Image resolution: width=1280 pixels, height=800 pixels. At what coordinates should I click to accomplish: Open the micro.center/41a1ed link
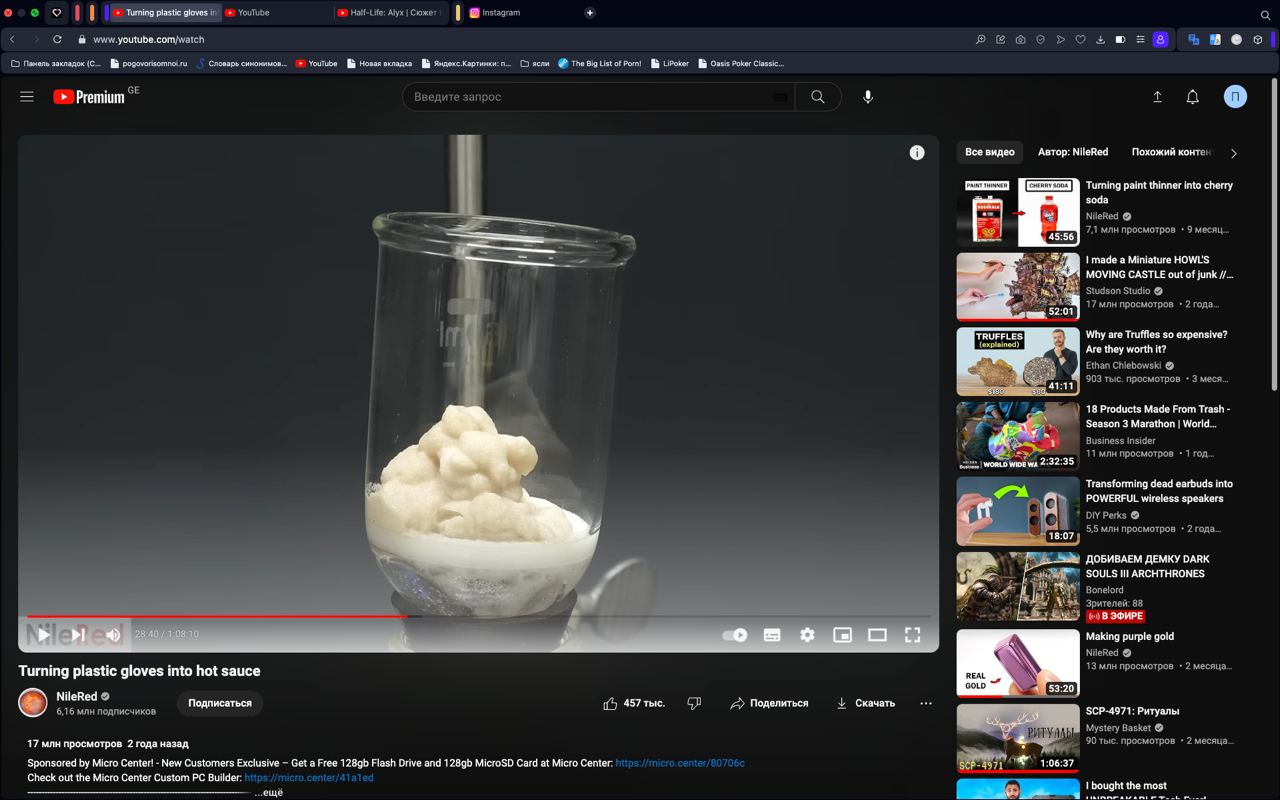click(309, 778)
